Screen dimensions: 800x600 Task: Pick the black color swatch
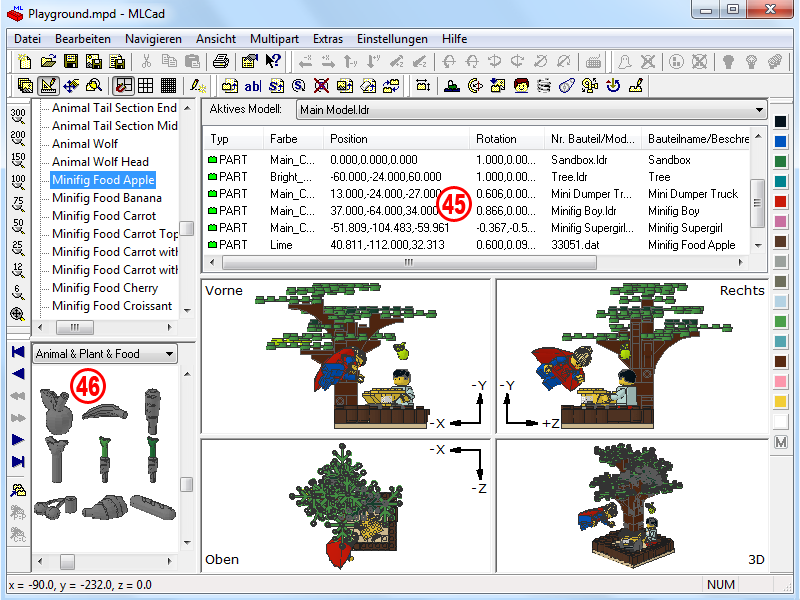pyautogui.click(x=781, y=121)
